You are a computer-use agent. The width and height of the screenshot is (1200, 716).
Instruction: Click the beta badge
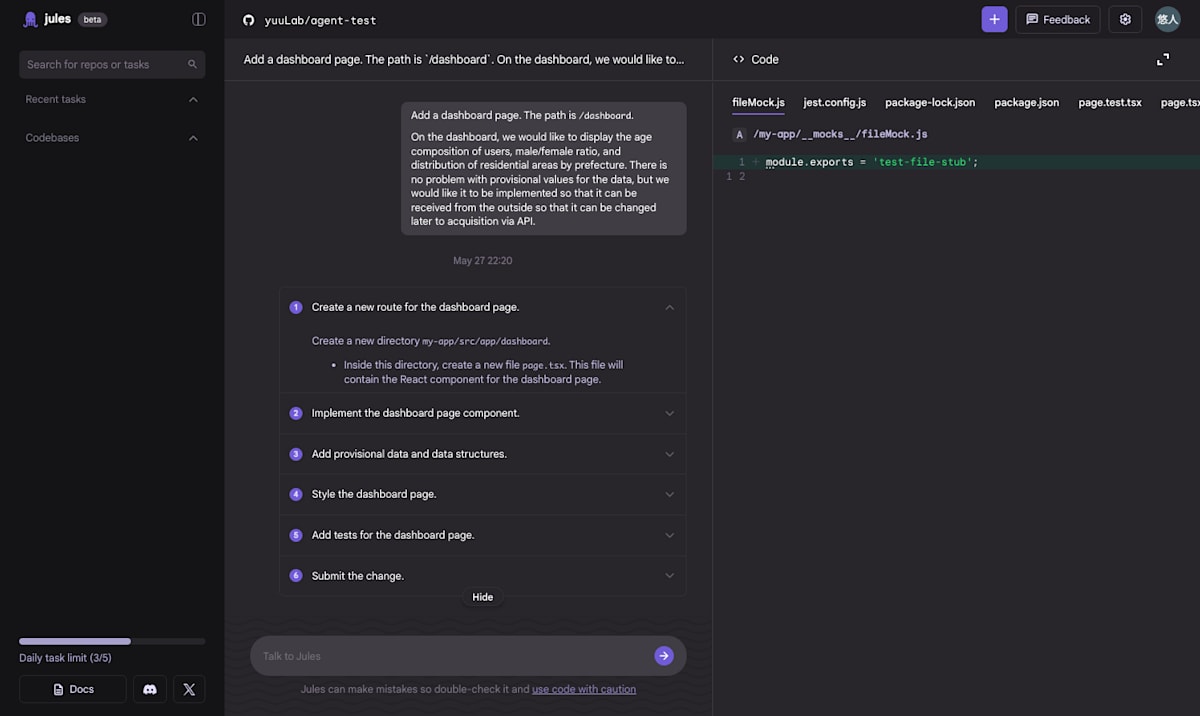pos(92,19)
